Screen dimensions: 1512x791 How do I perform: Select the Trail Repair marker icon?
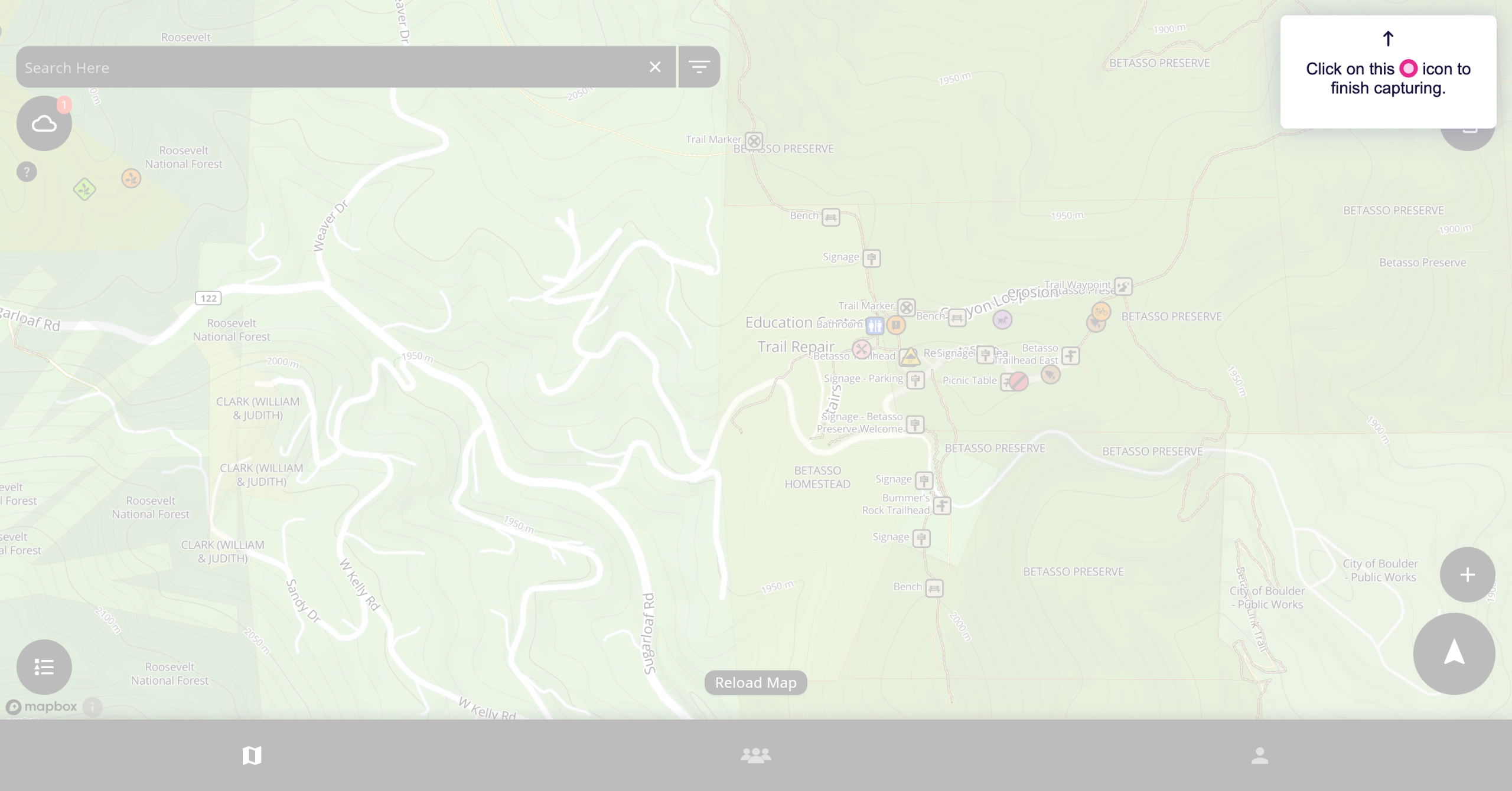(862, 349)
